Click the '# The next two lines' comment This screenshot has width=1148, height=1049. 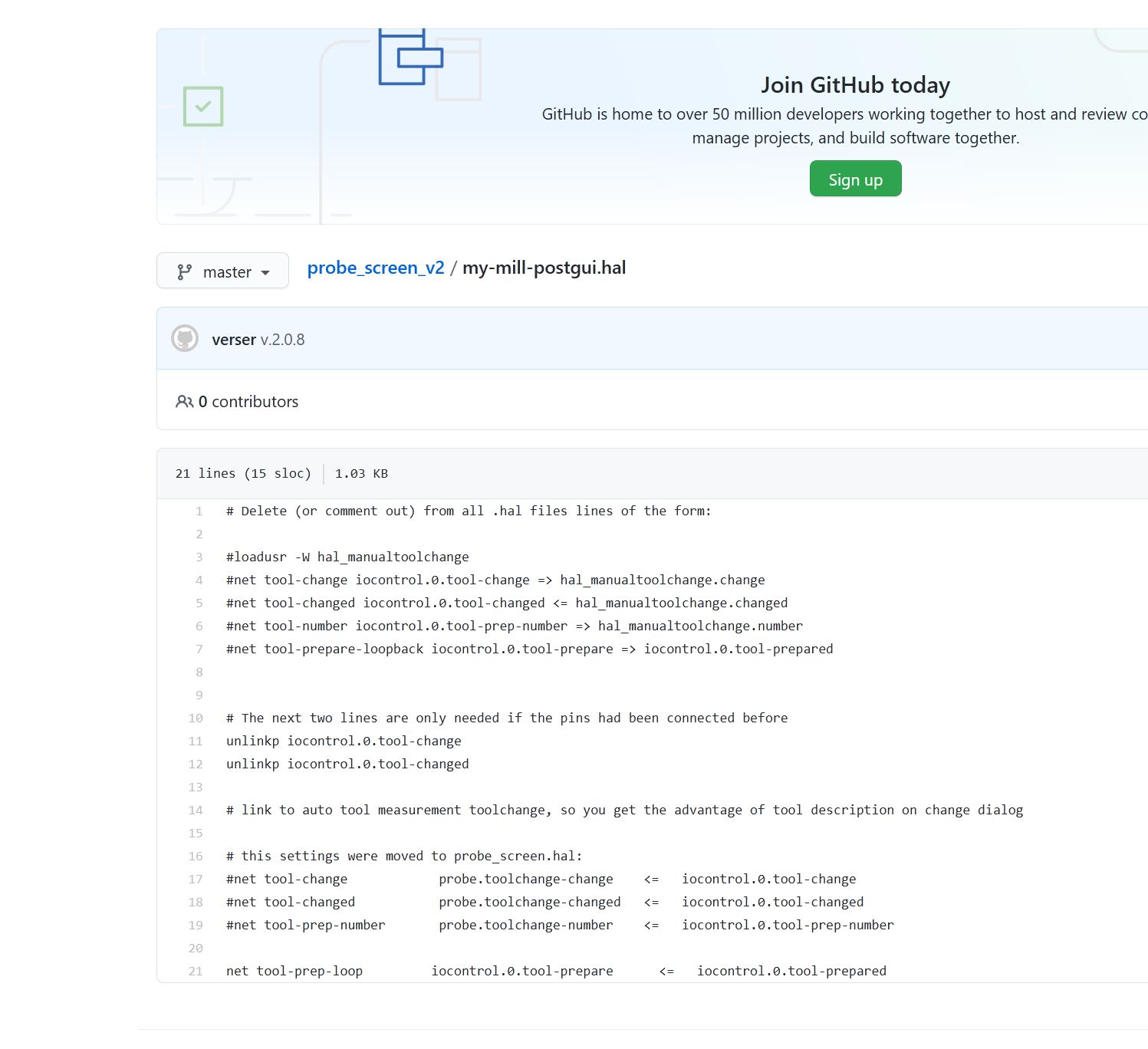(507, 718)
